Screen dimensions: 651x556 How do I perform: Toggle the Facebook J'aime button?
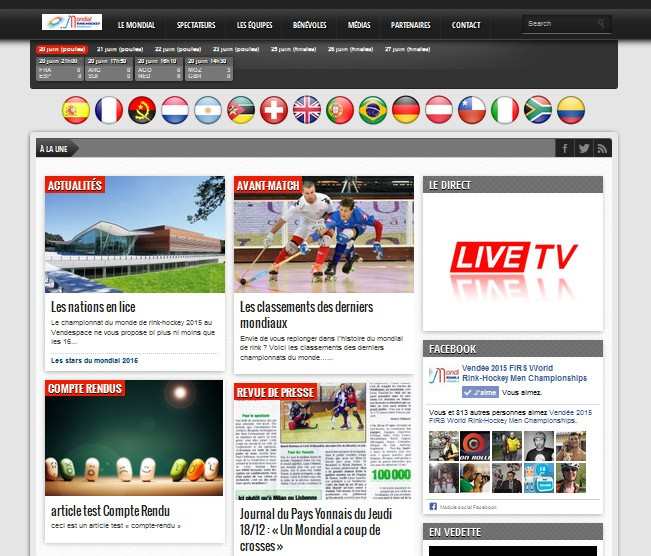click(480, 393)
